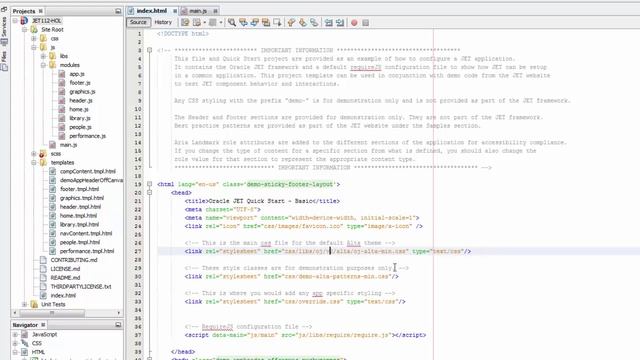
Task: Close the index.html editor tab
Action: [175, 11]
